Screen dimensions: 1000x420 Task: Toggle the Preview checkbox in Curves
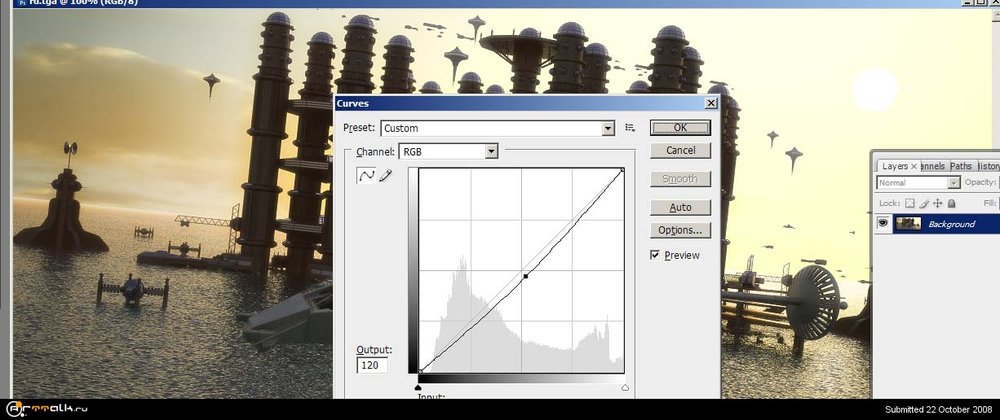(655, 255)
